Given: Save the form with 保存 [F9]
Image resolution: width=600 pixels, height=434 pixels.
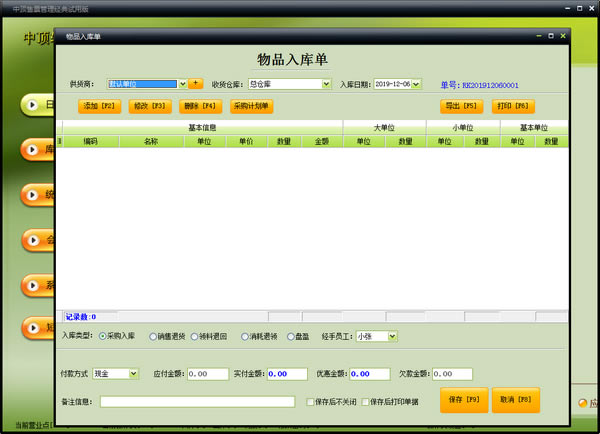Looking at the screenshot, I should (464, 400).
